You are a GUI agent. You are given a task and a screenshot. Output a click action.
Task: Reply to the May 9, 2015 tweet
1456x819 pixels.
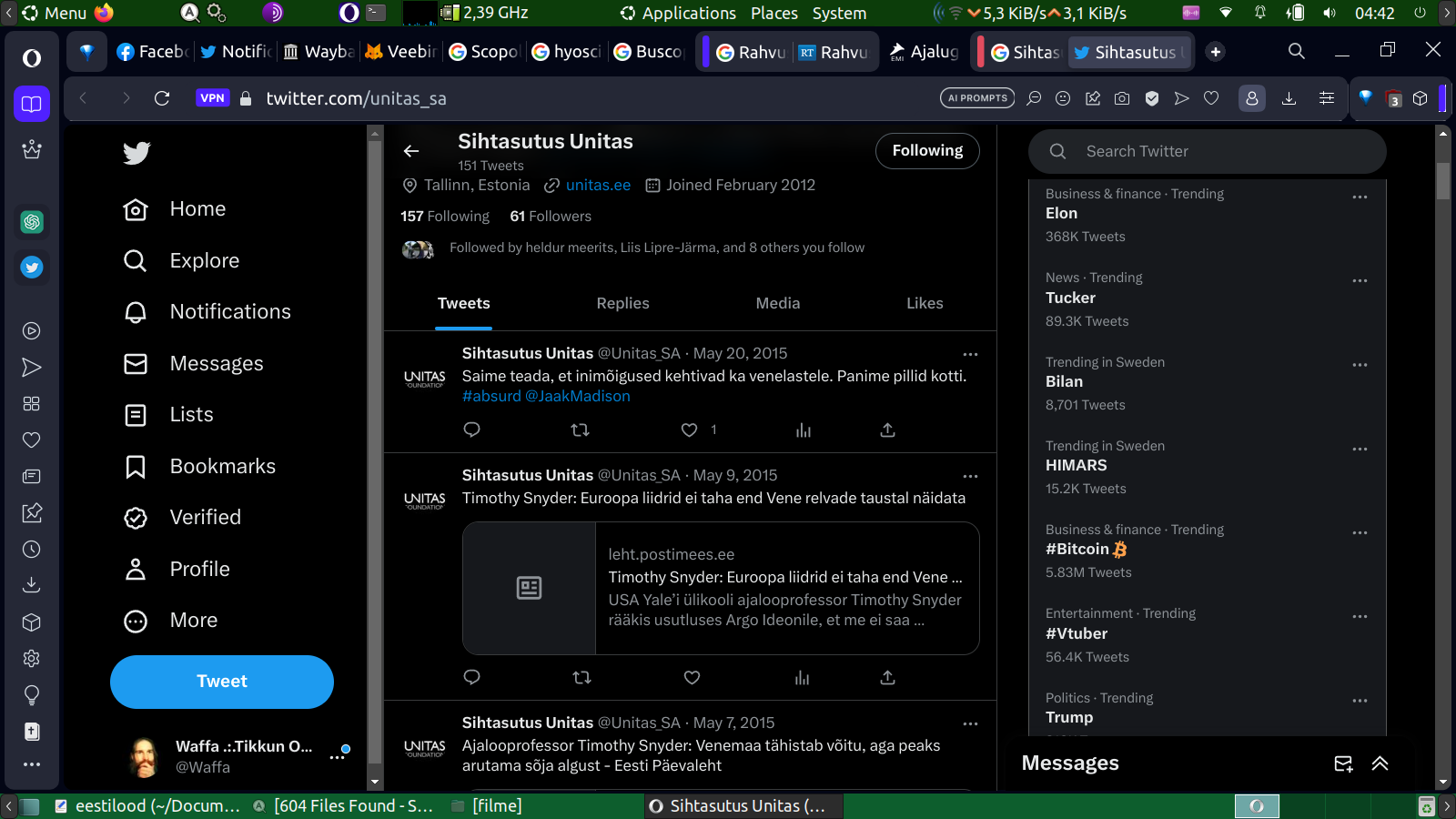(x=471, y=677)
